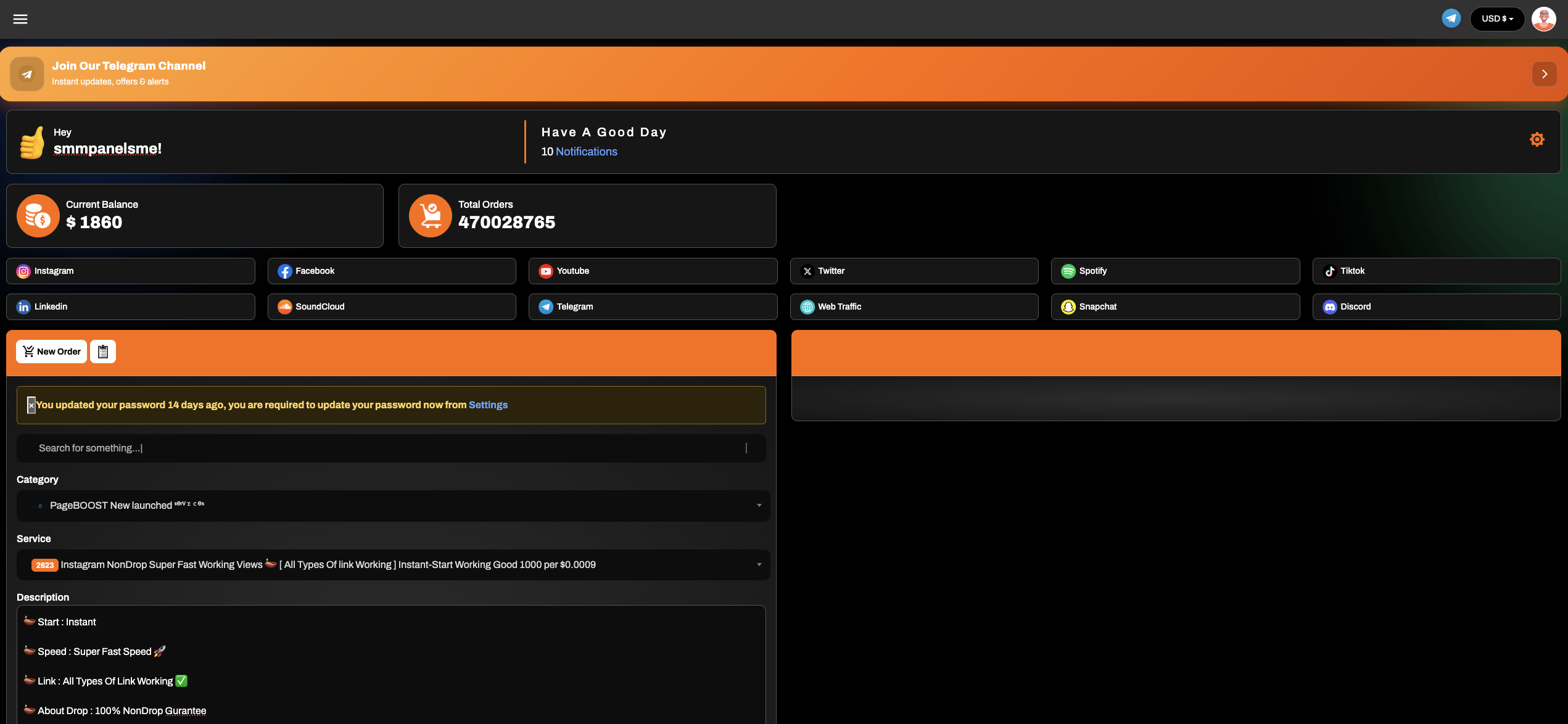Image resolution: width=1568 pixels, height=724 pixels.
Task: Click the Current Balance coins icon
Action: click(x=38, y=216)
